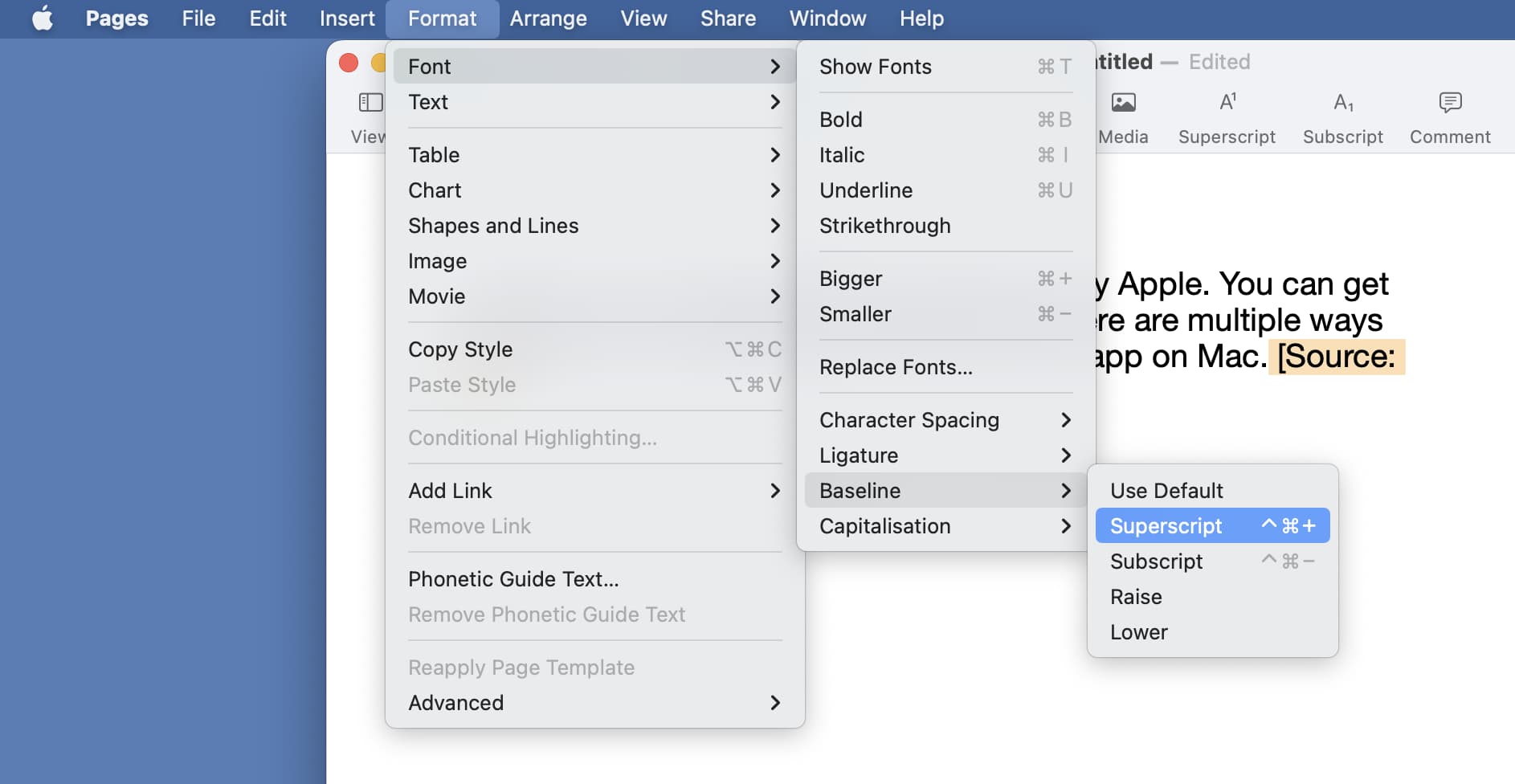Toggle Italic formatting in Font submenu
This screenshot has height=784, width=1515.
tap(945, 155)
